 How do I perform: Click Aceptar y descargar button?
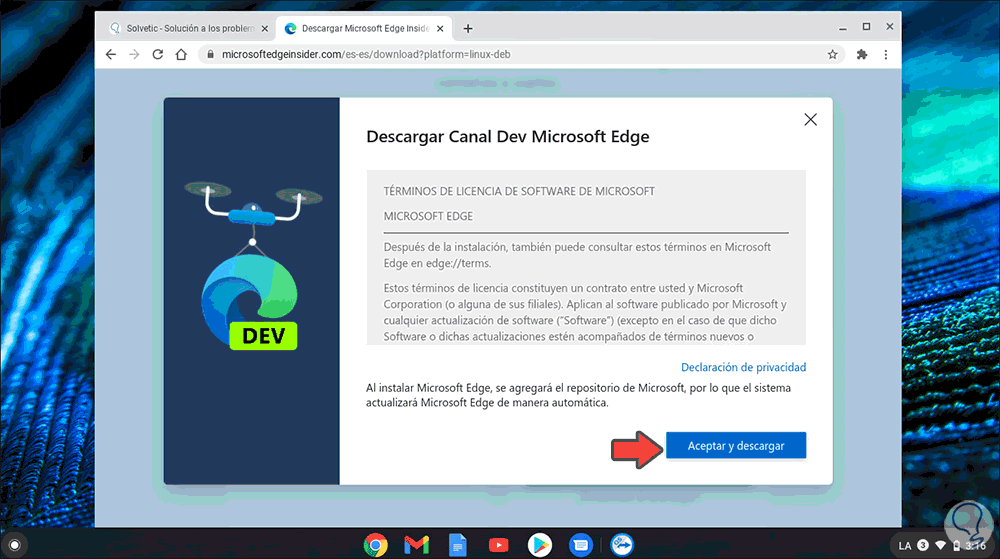click(x=736, y=446)
